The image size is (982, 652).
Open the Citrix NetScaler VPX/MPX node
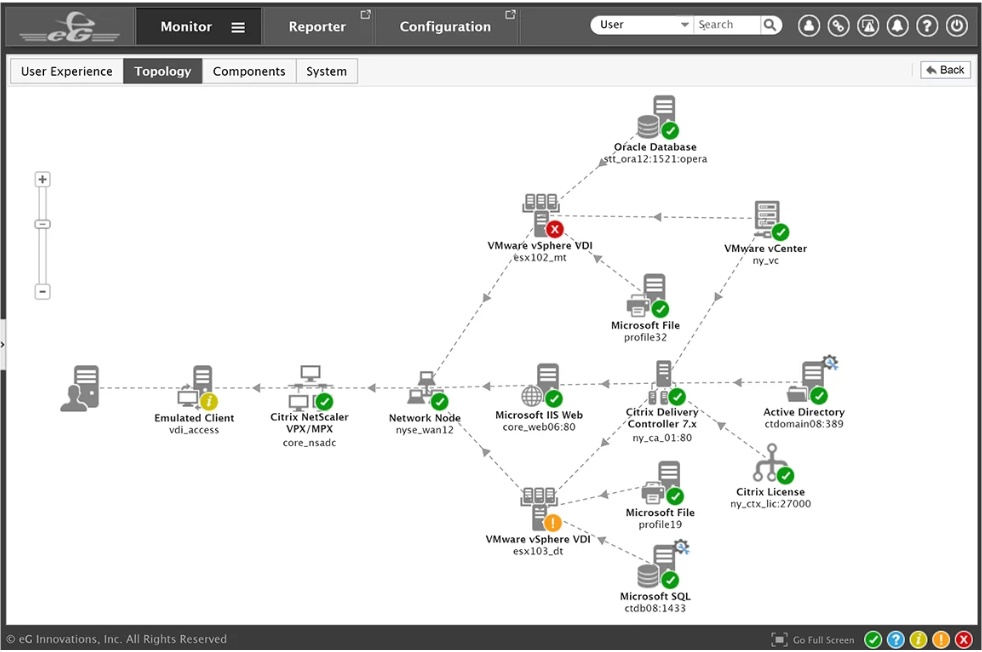310,388
